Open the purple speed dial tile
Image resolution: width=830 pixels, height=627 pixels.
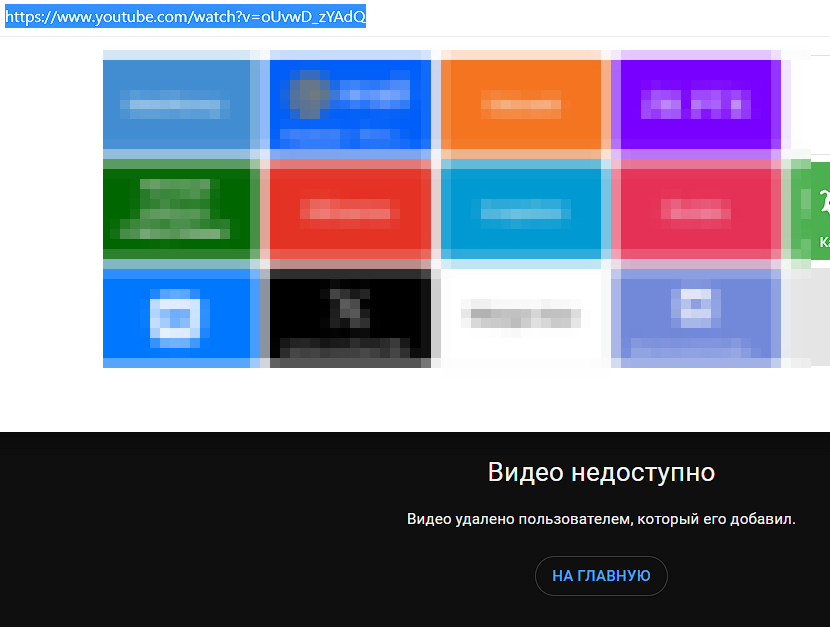click(x=697, y=104)
